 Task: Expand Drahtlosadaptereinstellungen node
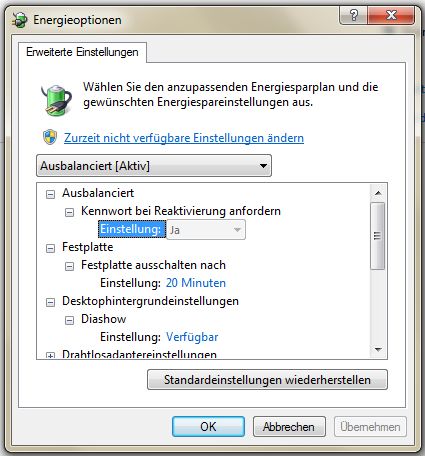[x=50, y=356]
